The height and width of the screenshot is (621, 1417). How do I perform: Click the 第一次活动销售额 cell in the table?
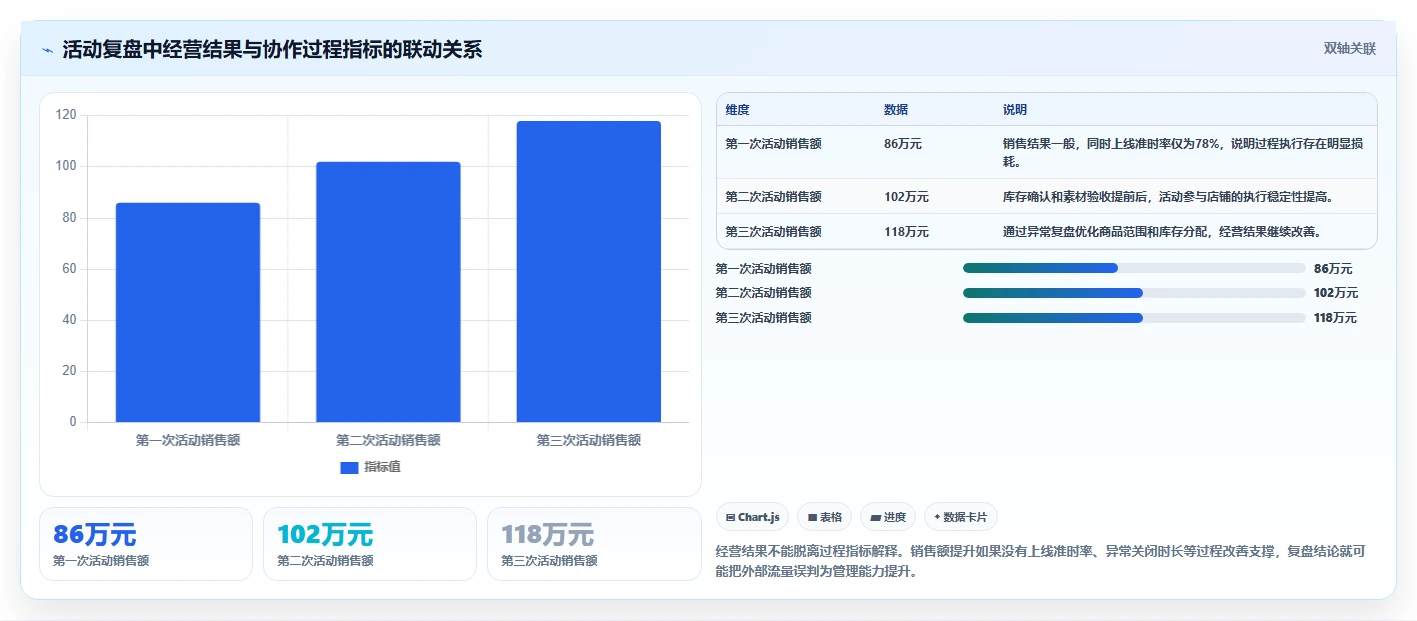coord(774,144)
